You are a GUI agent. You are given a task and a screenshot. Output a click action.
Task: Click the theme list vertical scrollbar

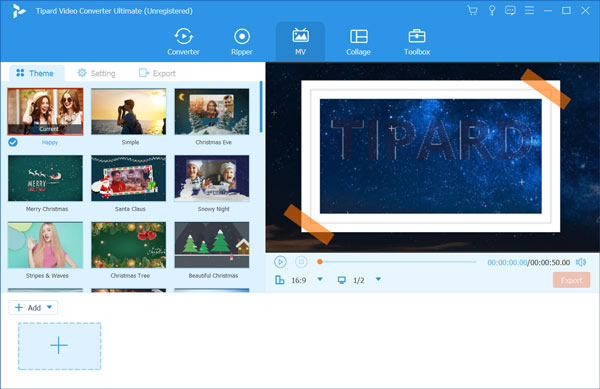(261, 106)
